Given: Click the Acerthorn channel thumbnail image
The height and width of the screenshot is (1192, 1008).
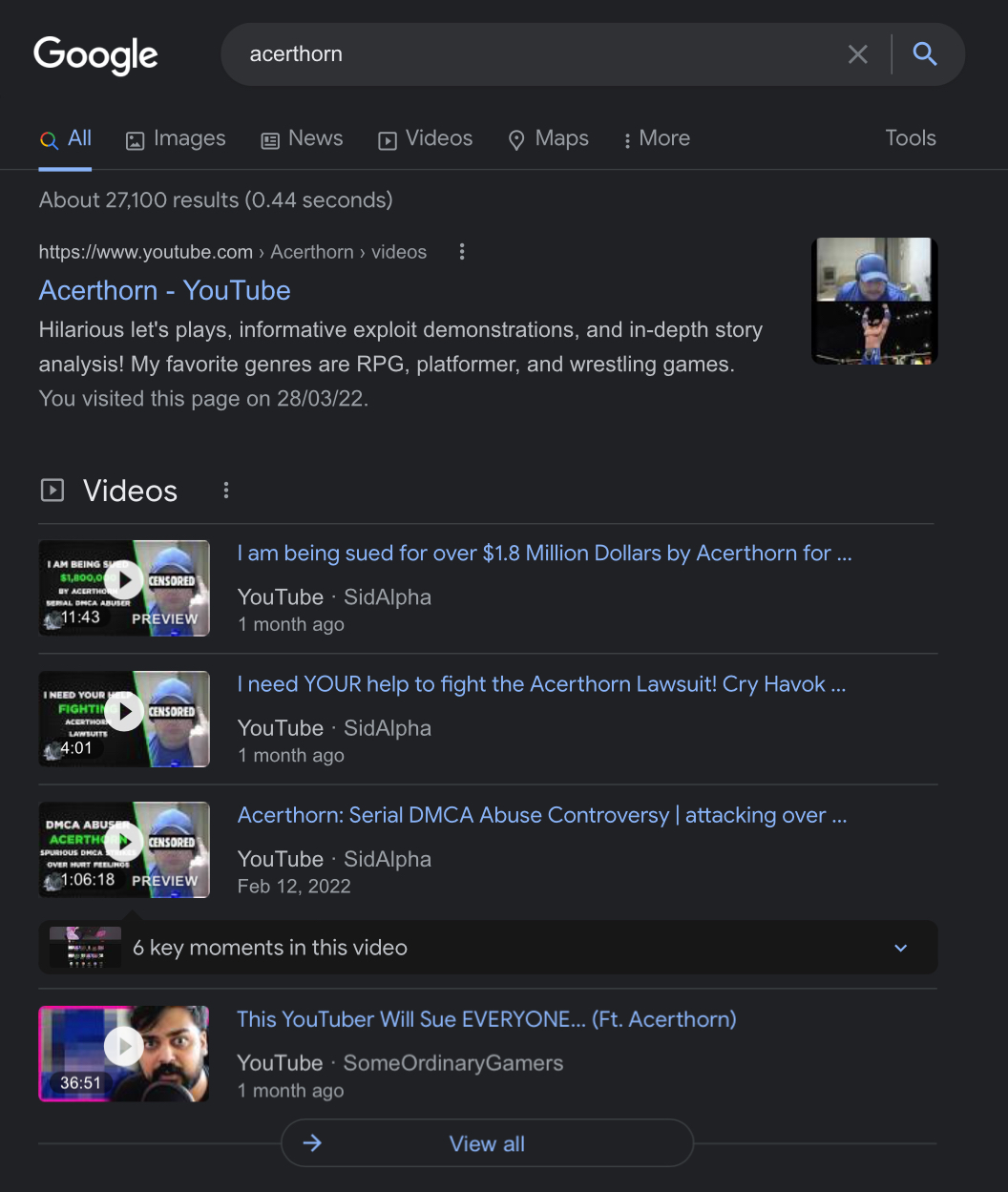Looking at the screenshot, I should (874, 301).
